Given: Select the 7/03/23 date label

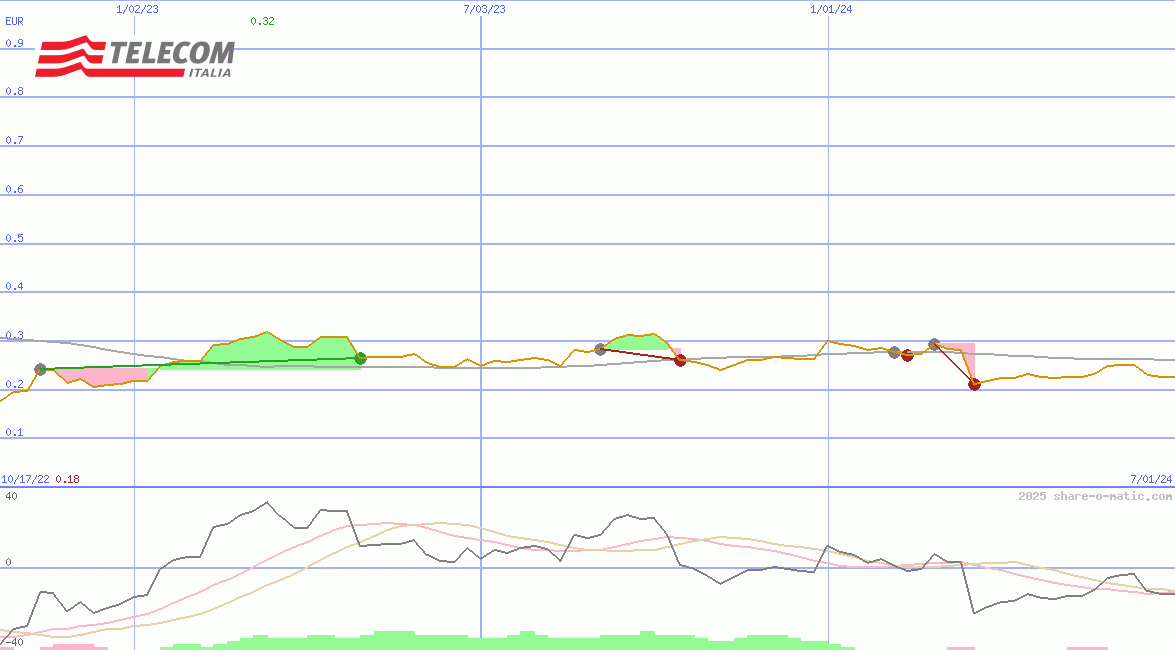Looking at the screenshot, I should point(484,9).
